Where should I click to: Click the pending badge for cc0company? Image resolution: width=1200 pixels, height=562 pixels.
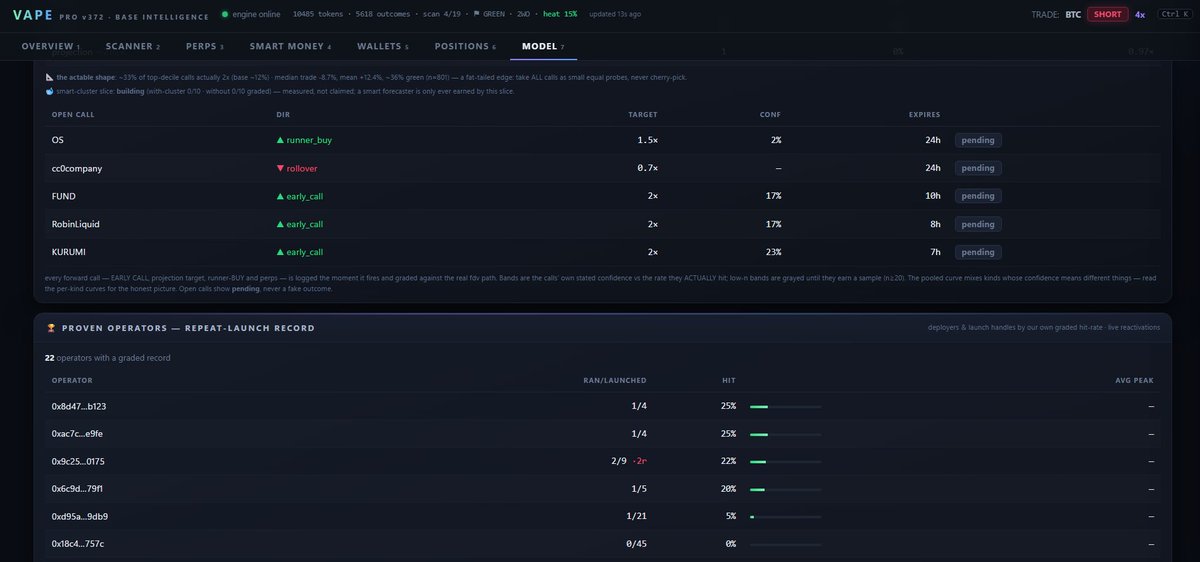click(978, 168)
